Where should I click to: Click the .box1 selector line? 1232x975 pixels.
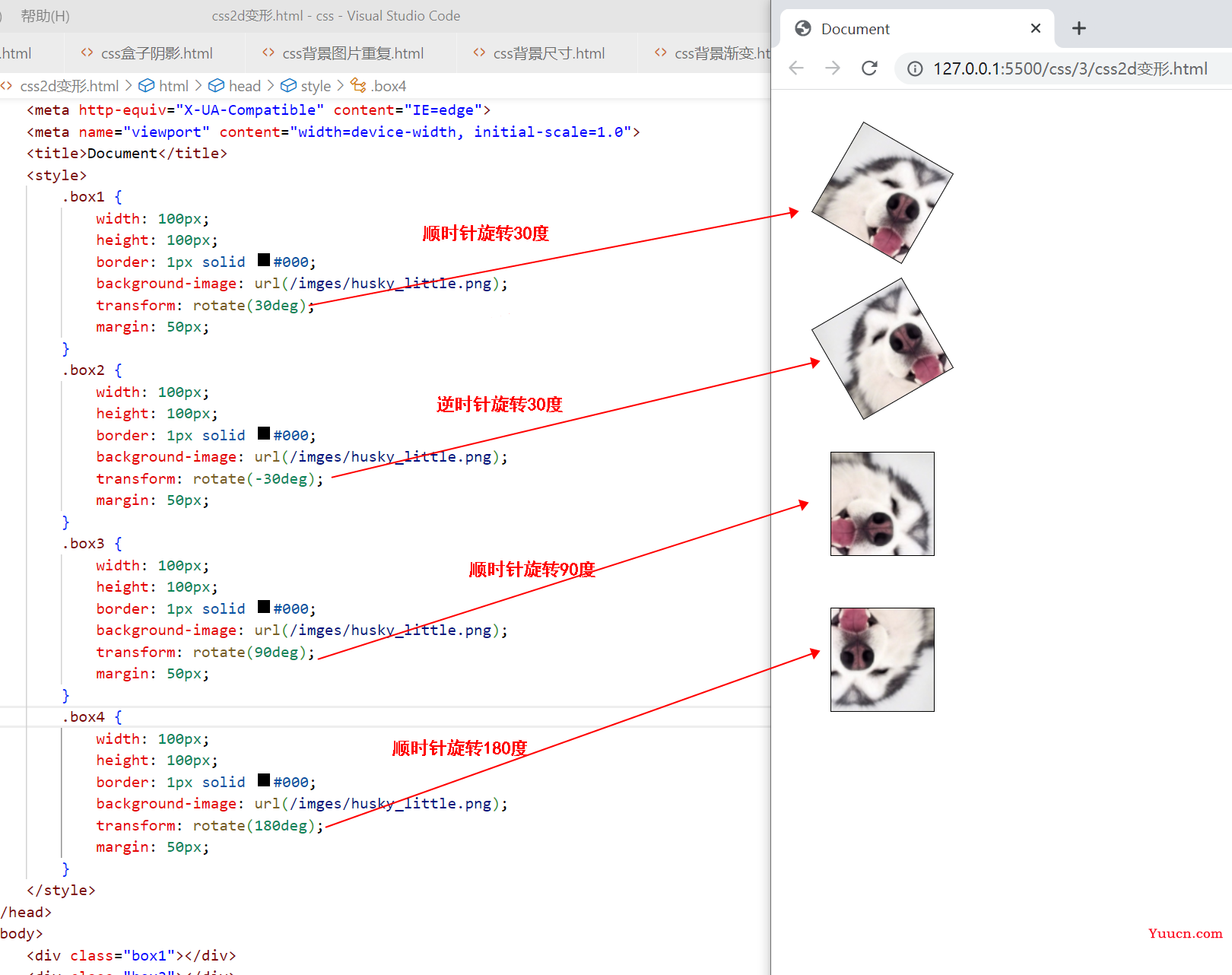point(91,197)
